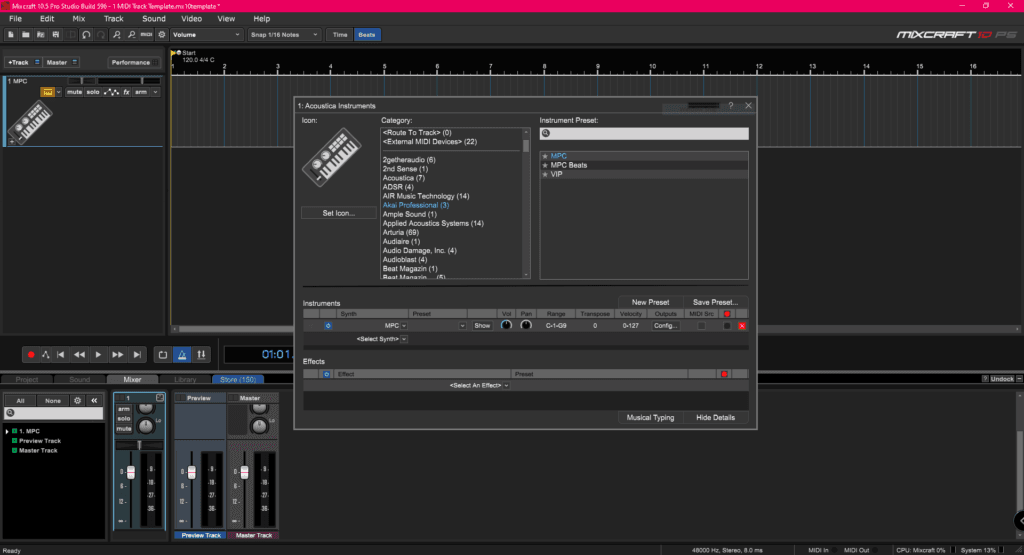1024x555 pixels.
Task: Toggle solo on mixer channel 1
Action: [x=123, y=419]
